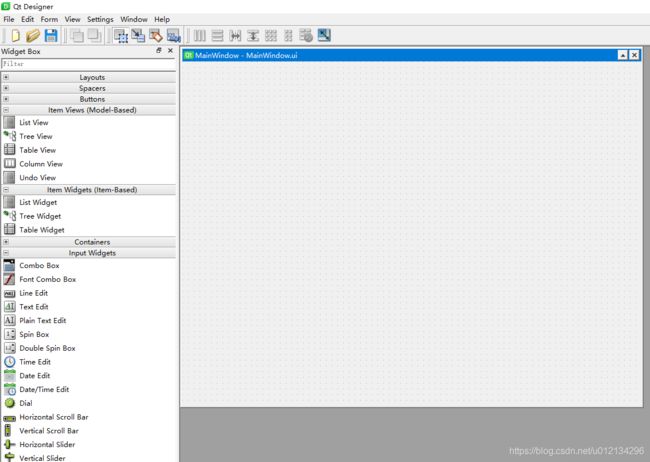Image resolution: width=650 pixels, height=462 pixels.
Task: Activate Edit Widgets mode icon
Action: pos(121,36)
